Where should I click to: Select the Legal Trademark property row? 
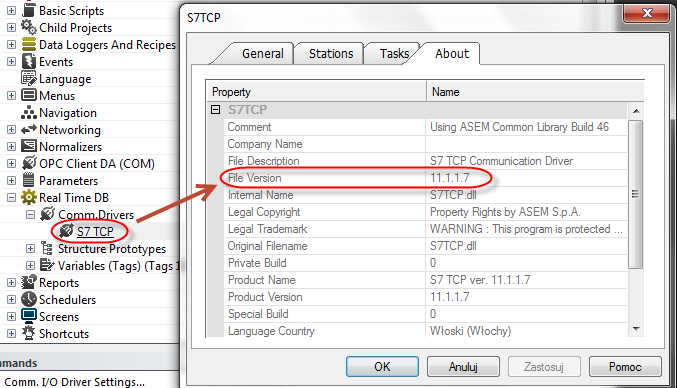pos(425,229)
